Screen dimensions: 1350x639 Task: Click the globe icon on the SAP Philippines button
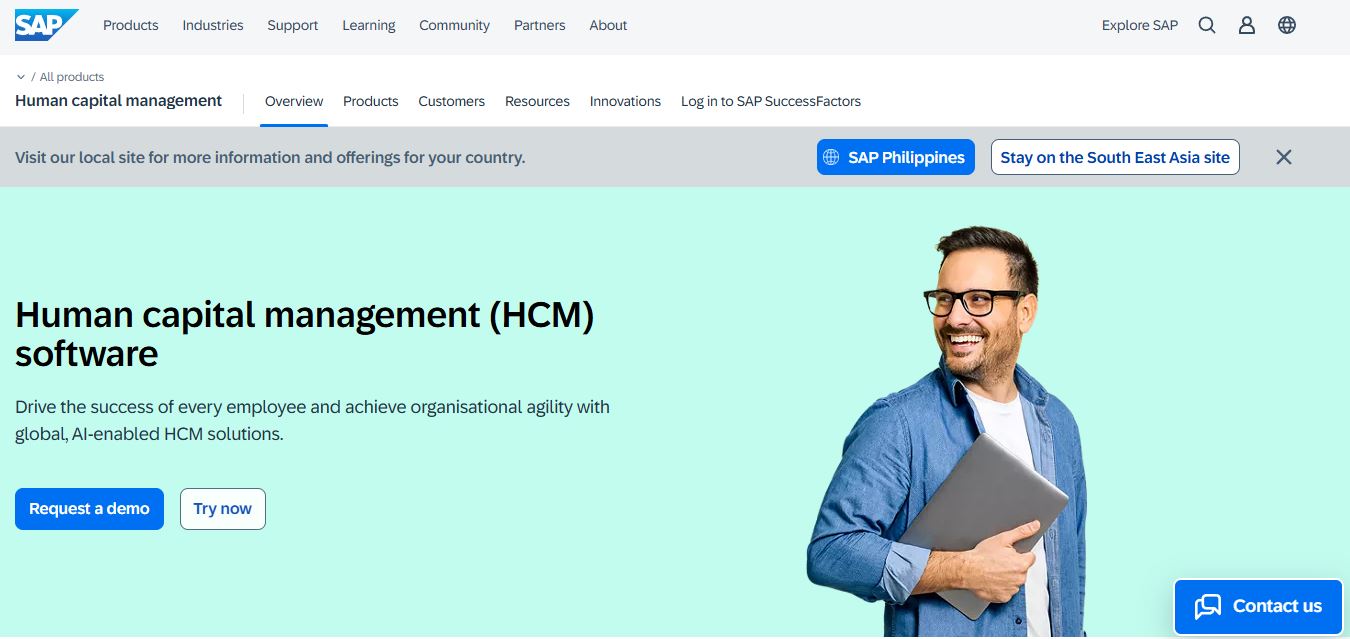click(831, 157)
